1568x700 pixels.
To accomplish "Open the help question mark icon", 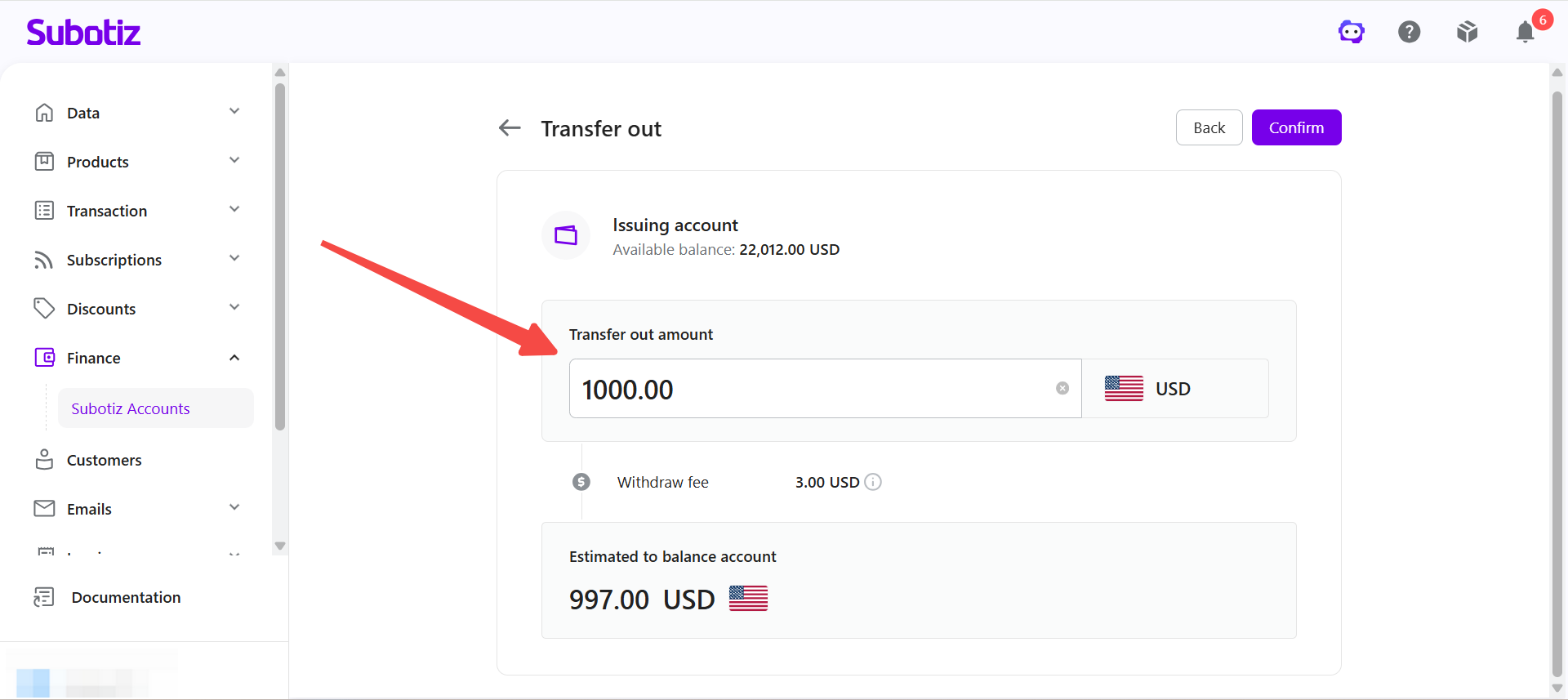I will pyautogui.click(x=1410, y=32).
